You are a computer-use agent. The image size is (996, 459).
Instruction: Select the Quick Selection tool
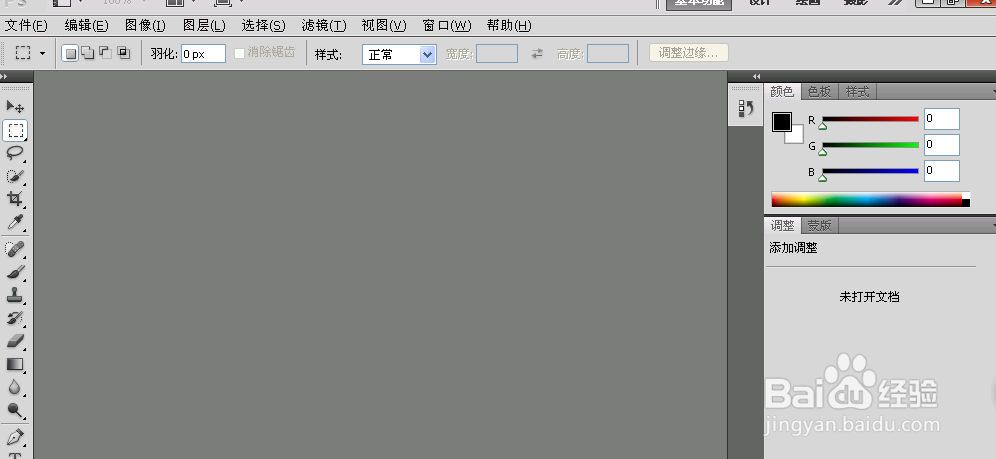15,176
